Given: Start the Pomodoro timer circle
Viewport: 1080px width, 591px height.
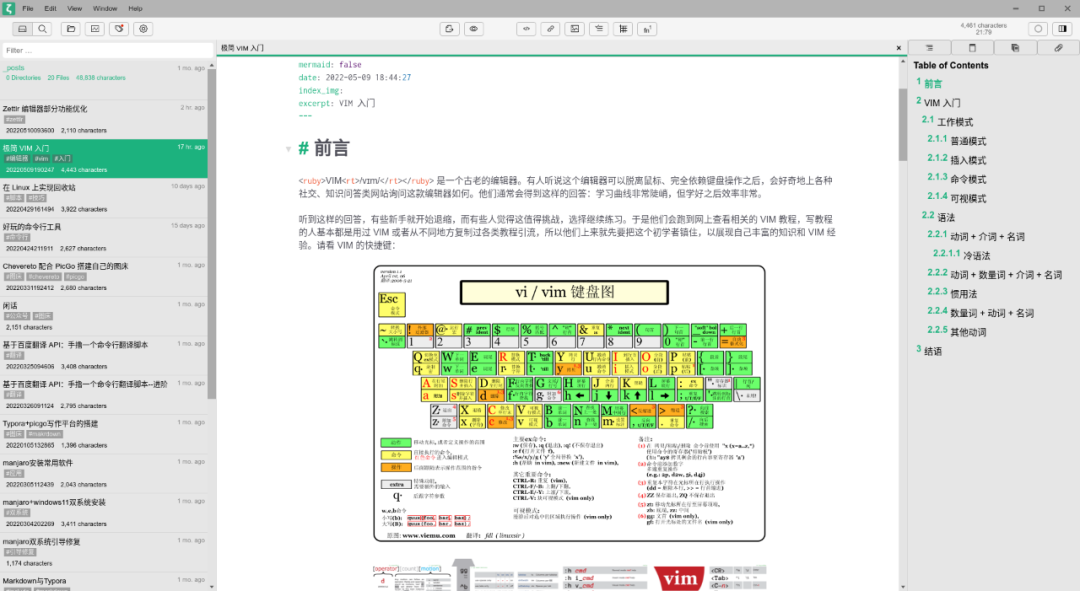Looking at the screenshot, I should (1038, 29).
